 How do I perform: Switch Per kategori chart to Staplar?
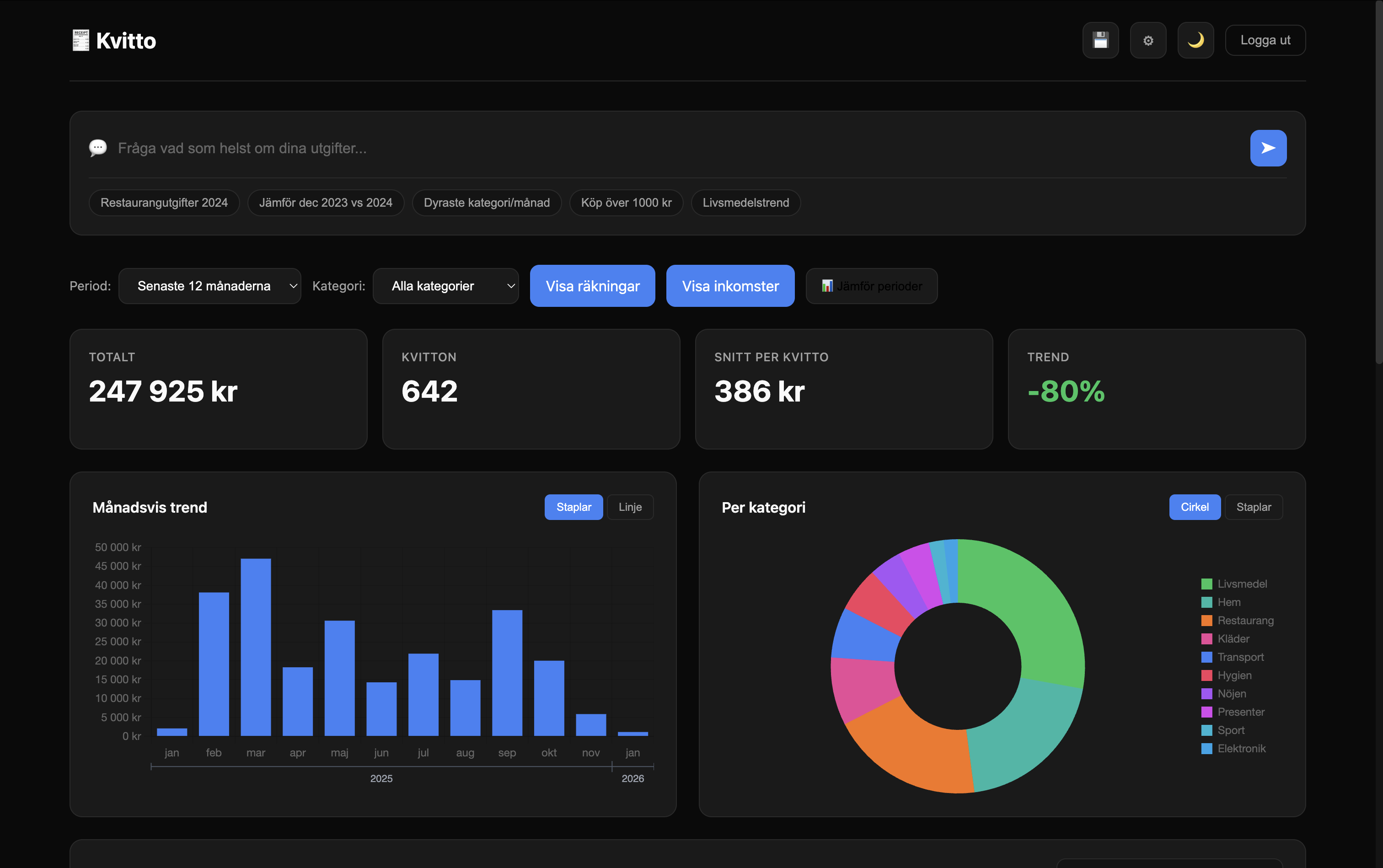click(1253, 507)
